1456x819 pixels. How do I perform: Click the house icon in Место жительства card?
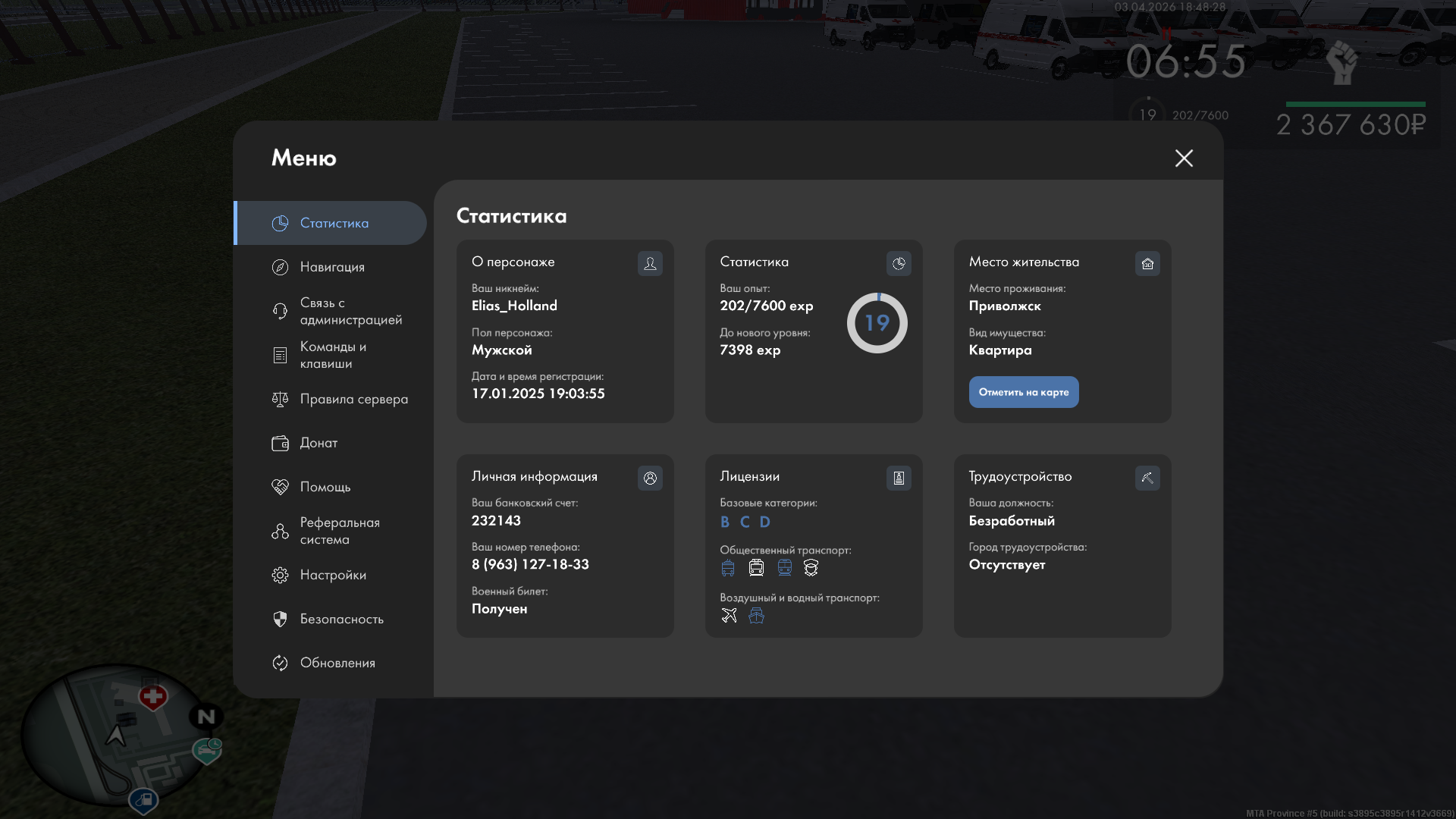(x=1147, y=263)
